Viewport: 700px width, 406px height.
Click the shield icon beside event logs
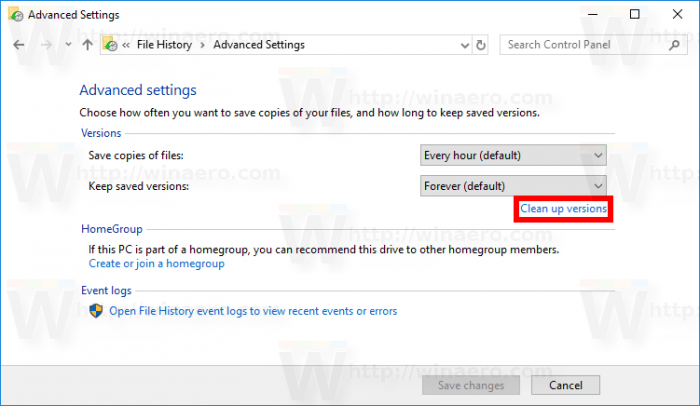point(97,311)
